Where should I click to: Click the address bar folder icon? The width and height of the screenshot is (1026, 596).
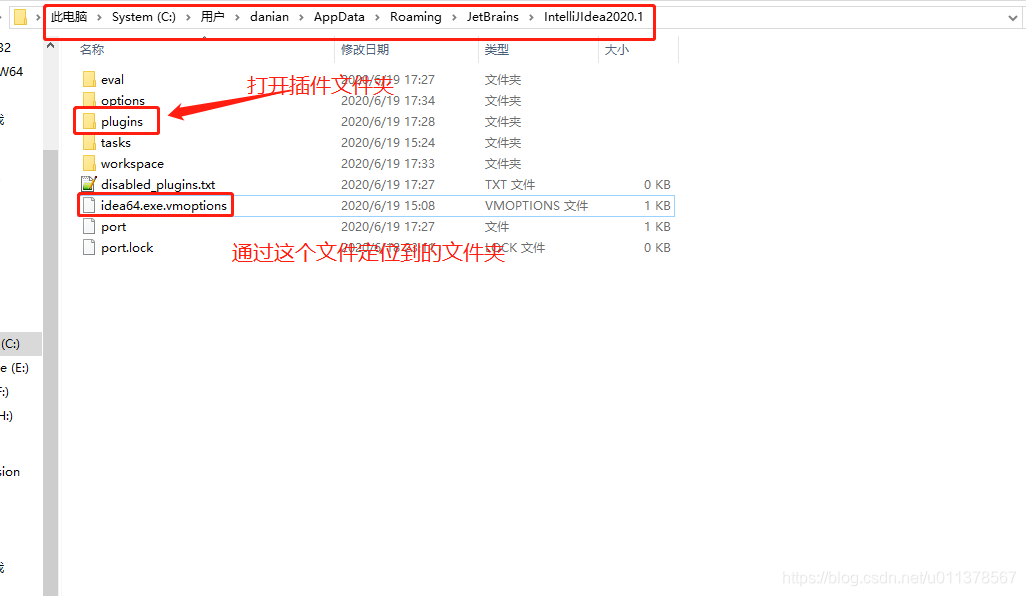[20, 17]
